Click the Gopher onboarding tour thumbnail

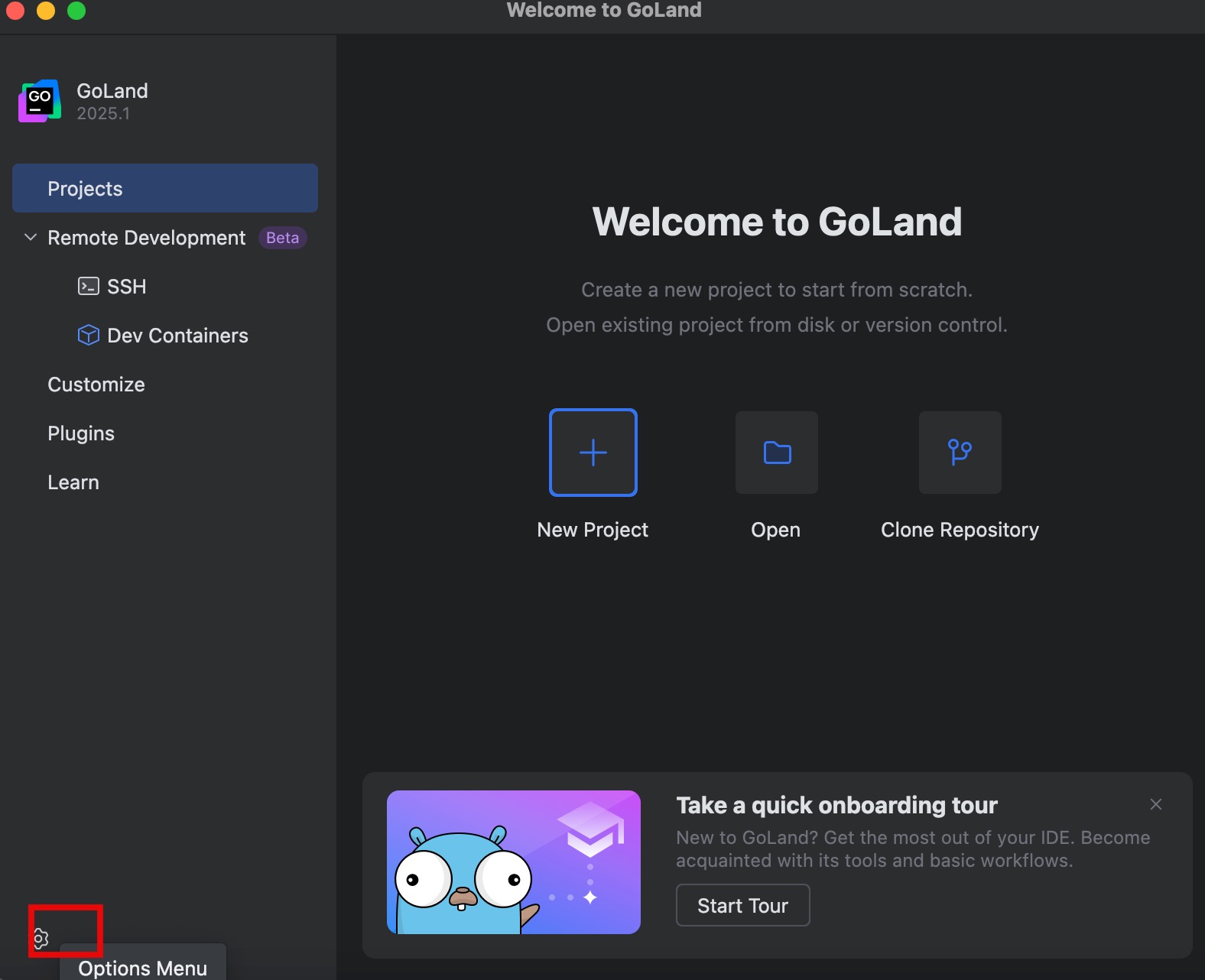point(513,862)
